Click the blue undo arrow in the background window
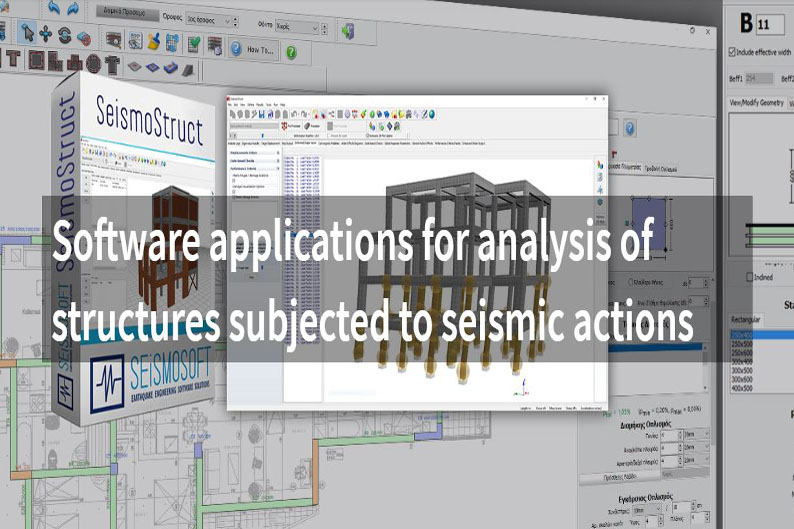The height and width of the screenshot is (529, 794). 54,7
